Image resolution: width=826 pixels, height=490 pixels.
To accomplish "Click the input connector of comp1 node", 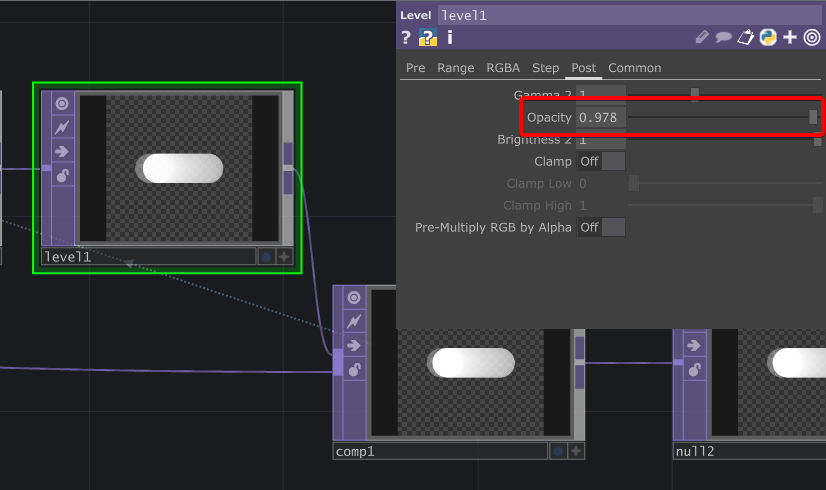I will tap(338, 362).
